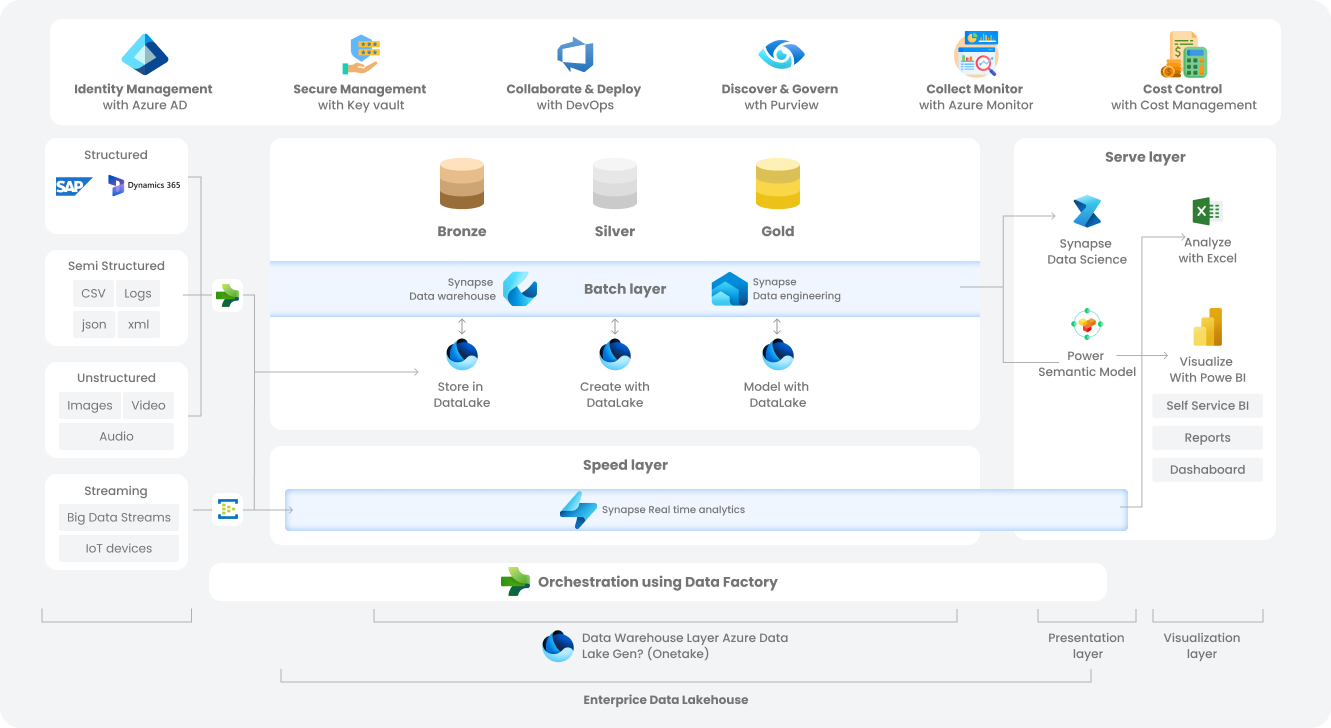Click the Model with DataLake label
The width and height of the screenshot is (1331, 728).
(777, 395)
